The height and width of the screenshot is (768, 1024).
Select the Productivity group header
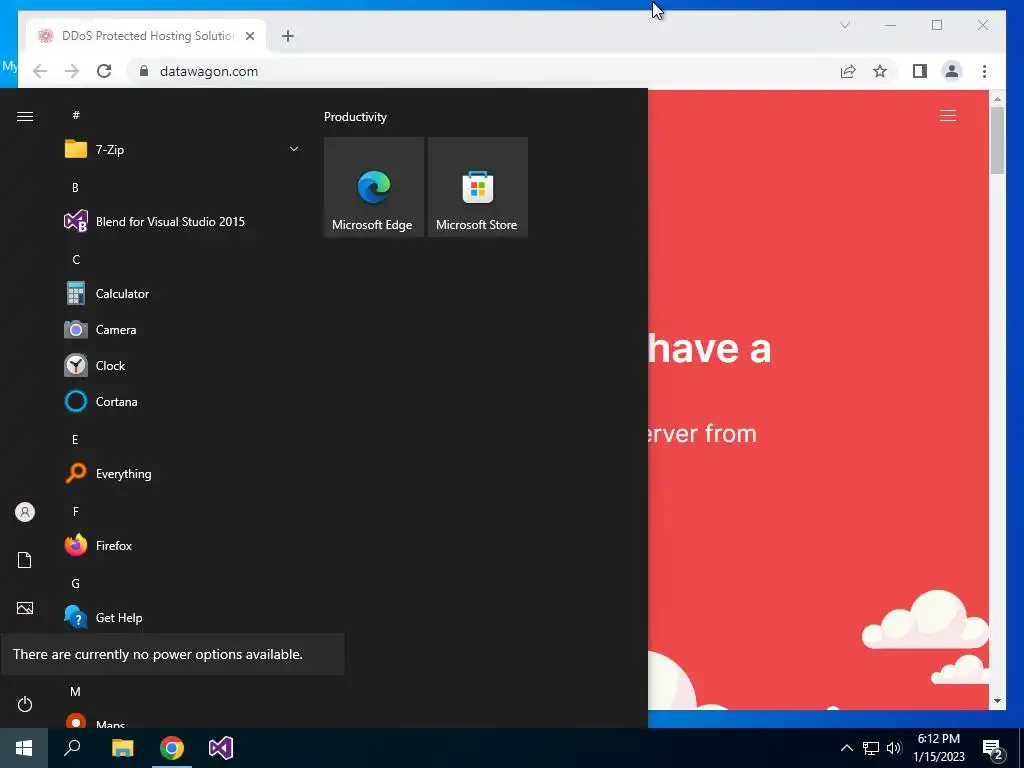(x=355, y=117)
